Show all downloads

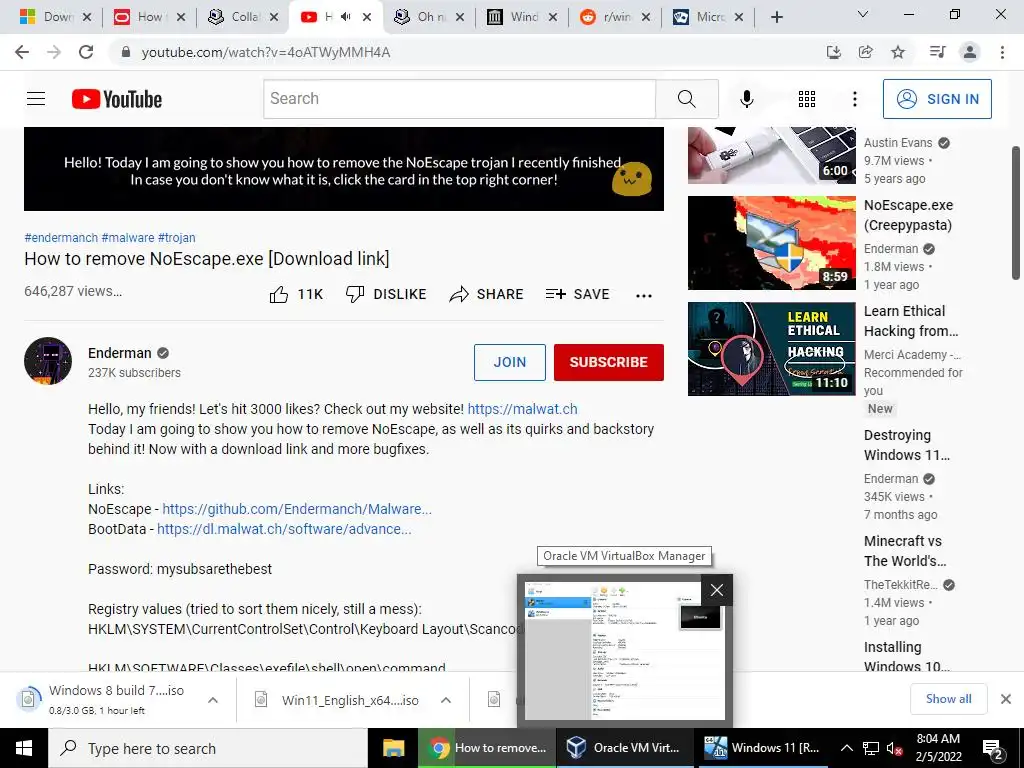[x=948, y=699]
